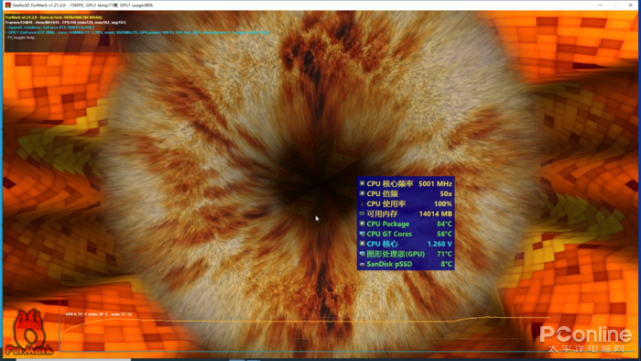Click the F1 toggle help text line
Viewport: 641px width, 361px height.
(21, 37)
